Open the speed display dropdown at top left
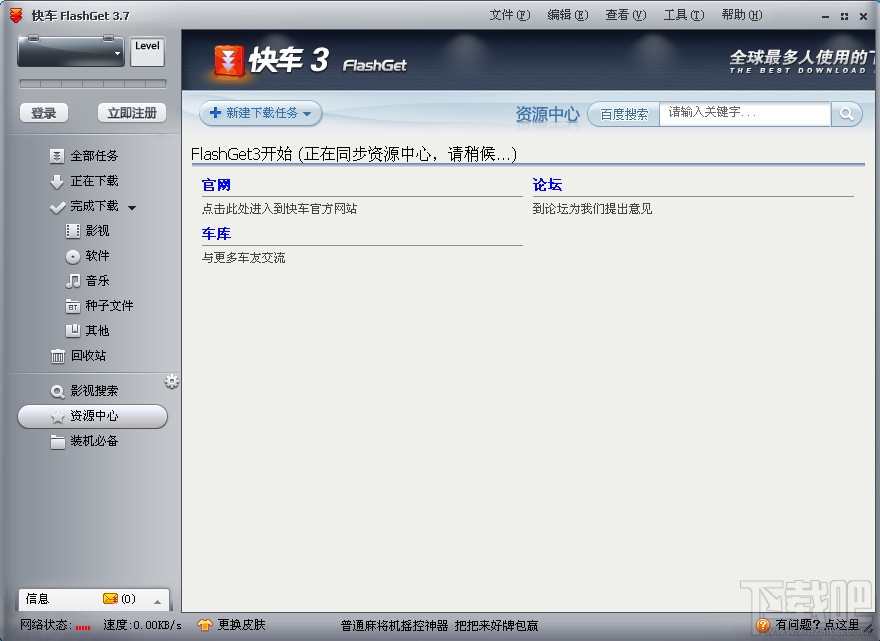880x641 pixels. [117, 53]
